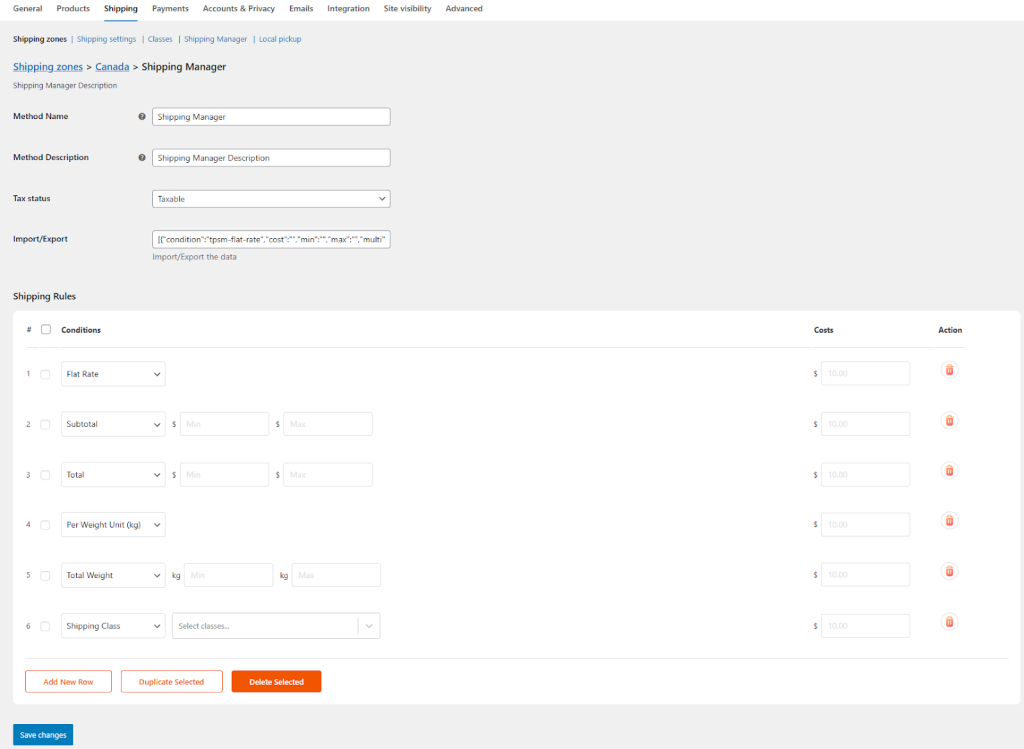Click help icon beside Method Description
The height and width of the screenshot is (749, 1024).
(142, 158)
